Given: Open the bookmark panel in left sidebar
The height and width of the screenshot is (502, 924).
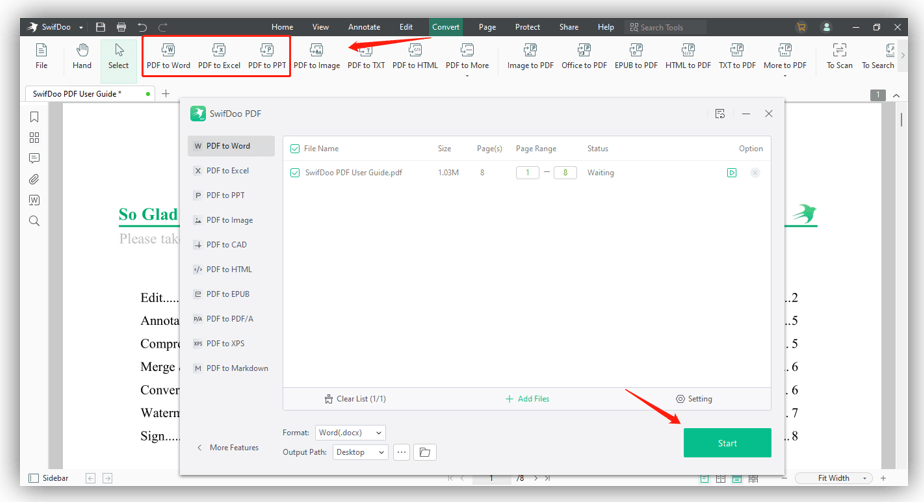Looking at the screenshot, I should point(34,117).
